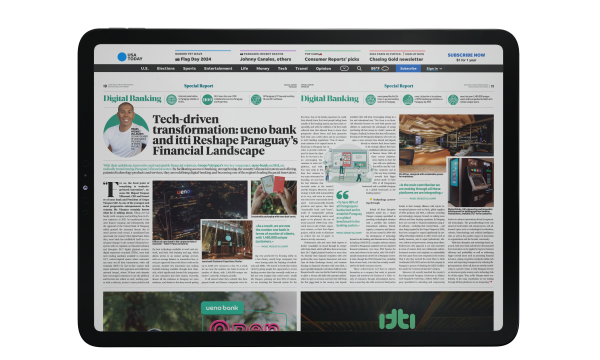The width and height of the screenshot is (600, 360).
Task: Select the Opinion menu item
Action: tap(323, 68)
